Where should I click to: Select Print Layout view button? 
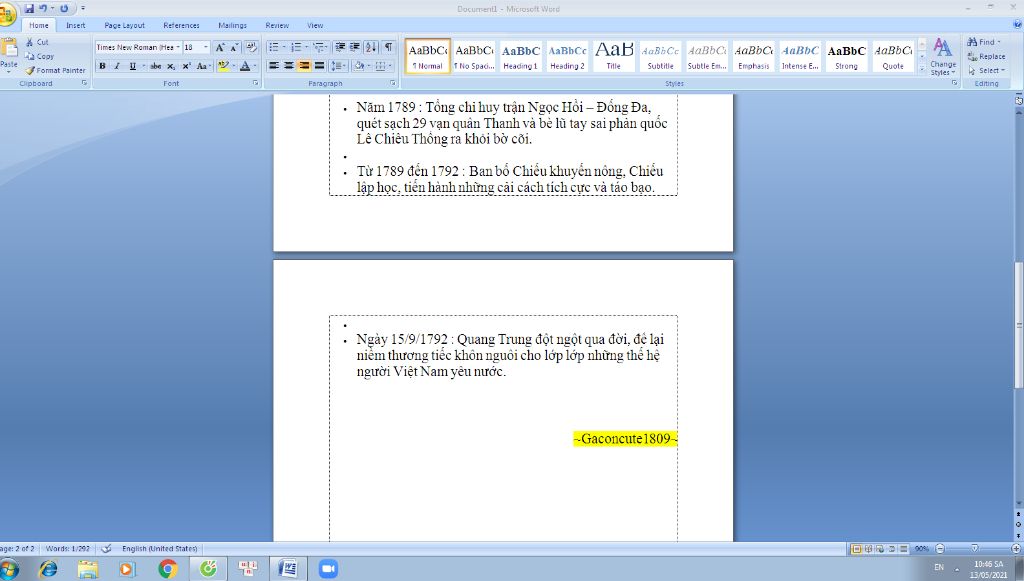pos(857,549)
